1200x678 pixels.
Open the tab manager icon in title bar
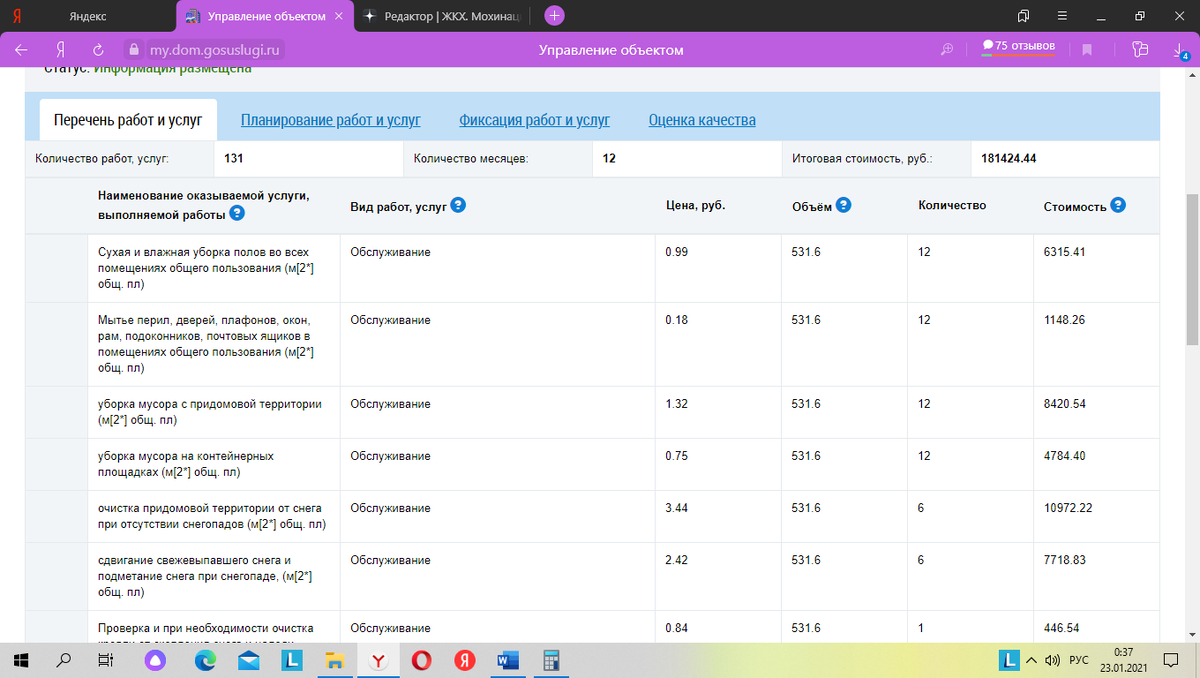pyautogui.click(x=1023, y=16)
